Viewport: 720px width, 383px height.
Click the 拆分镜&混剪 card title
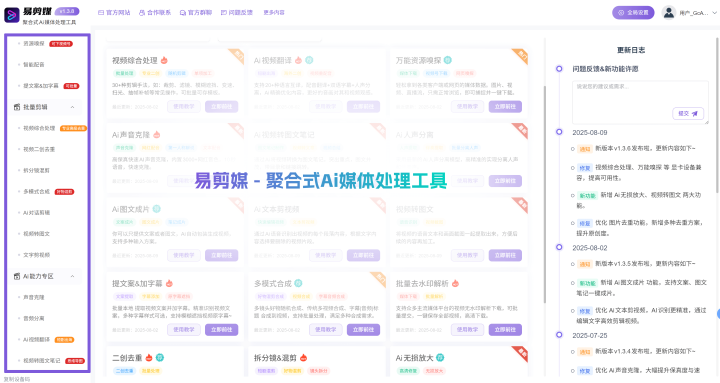click(x=276, y=358)
